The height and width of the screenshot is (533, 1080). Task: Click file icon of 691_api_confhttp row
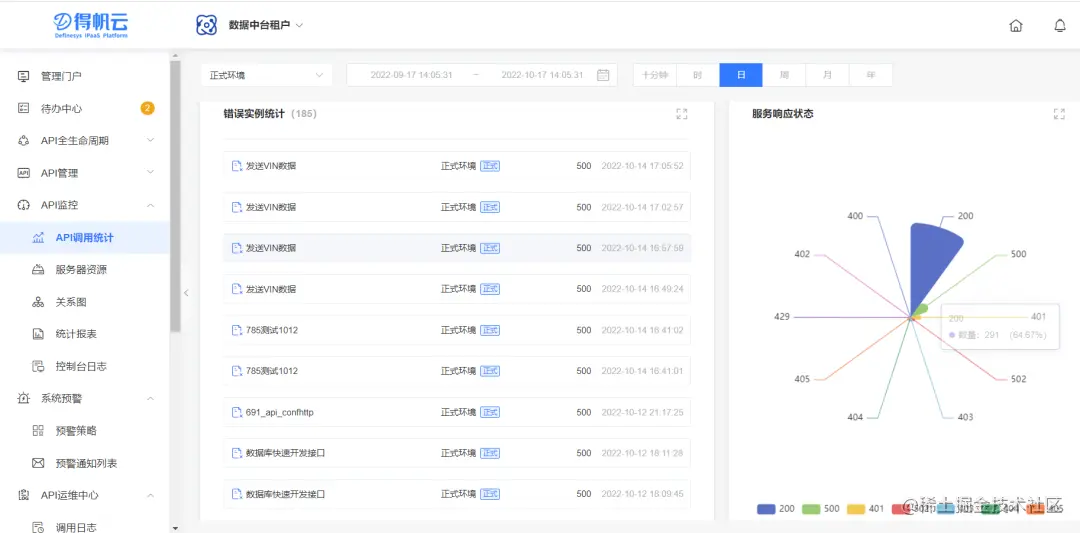click(x=237, y=412)
